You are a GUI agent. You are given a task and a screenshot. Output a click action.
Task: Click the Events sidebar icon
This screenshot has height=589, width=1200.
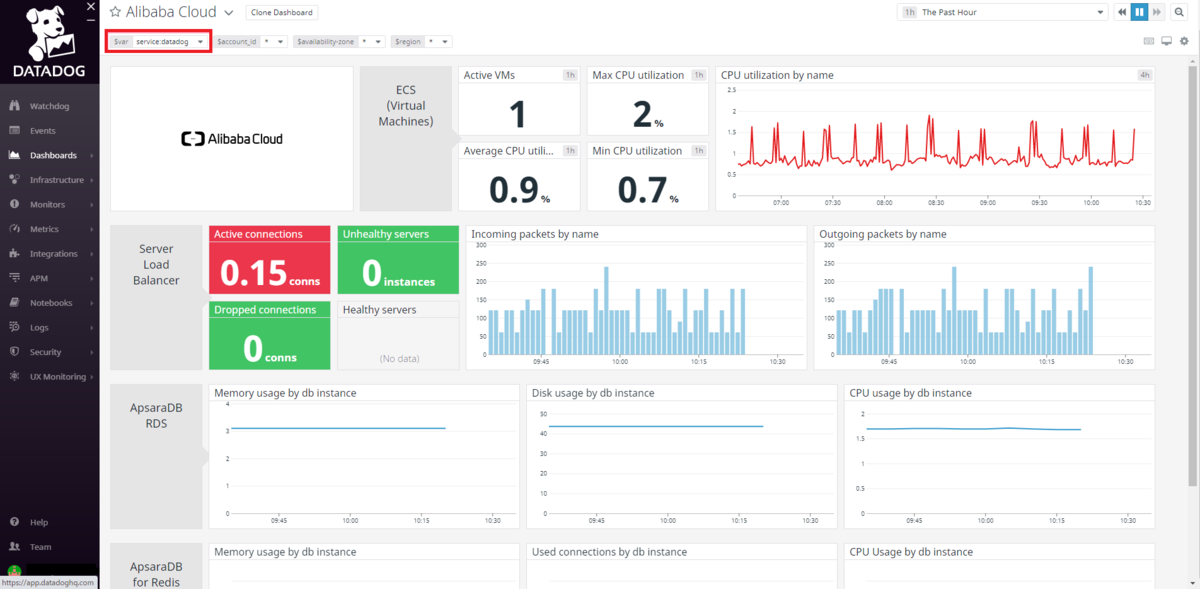coord(14,131)
